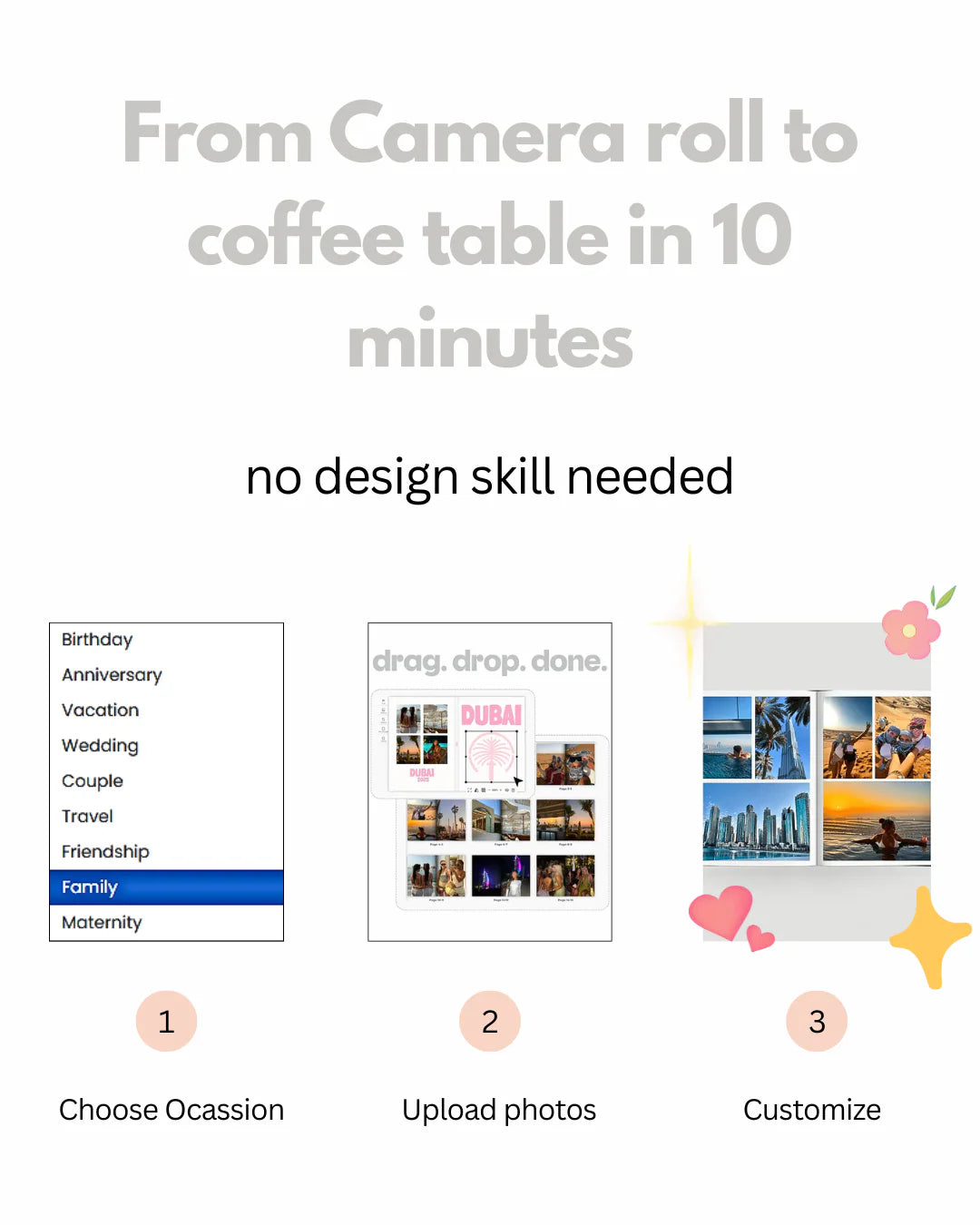Open the city skyline photo in photobook

(x=756, y=821)
